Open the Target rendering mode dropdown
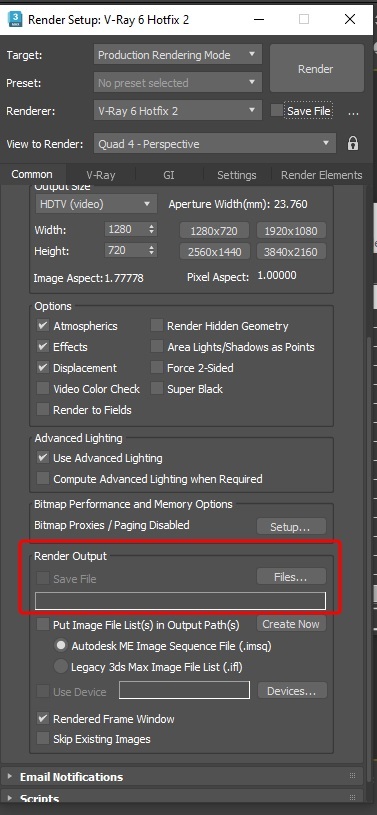This screenshot has width=377, height=815. tap(178, 55)
